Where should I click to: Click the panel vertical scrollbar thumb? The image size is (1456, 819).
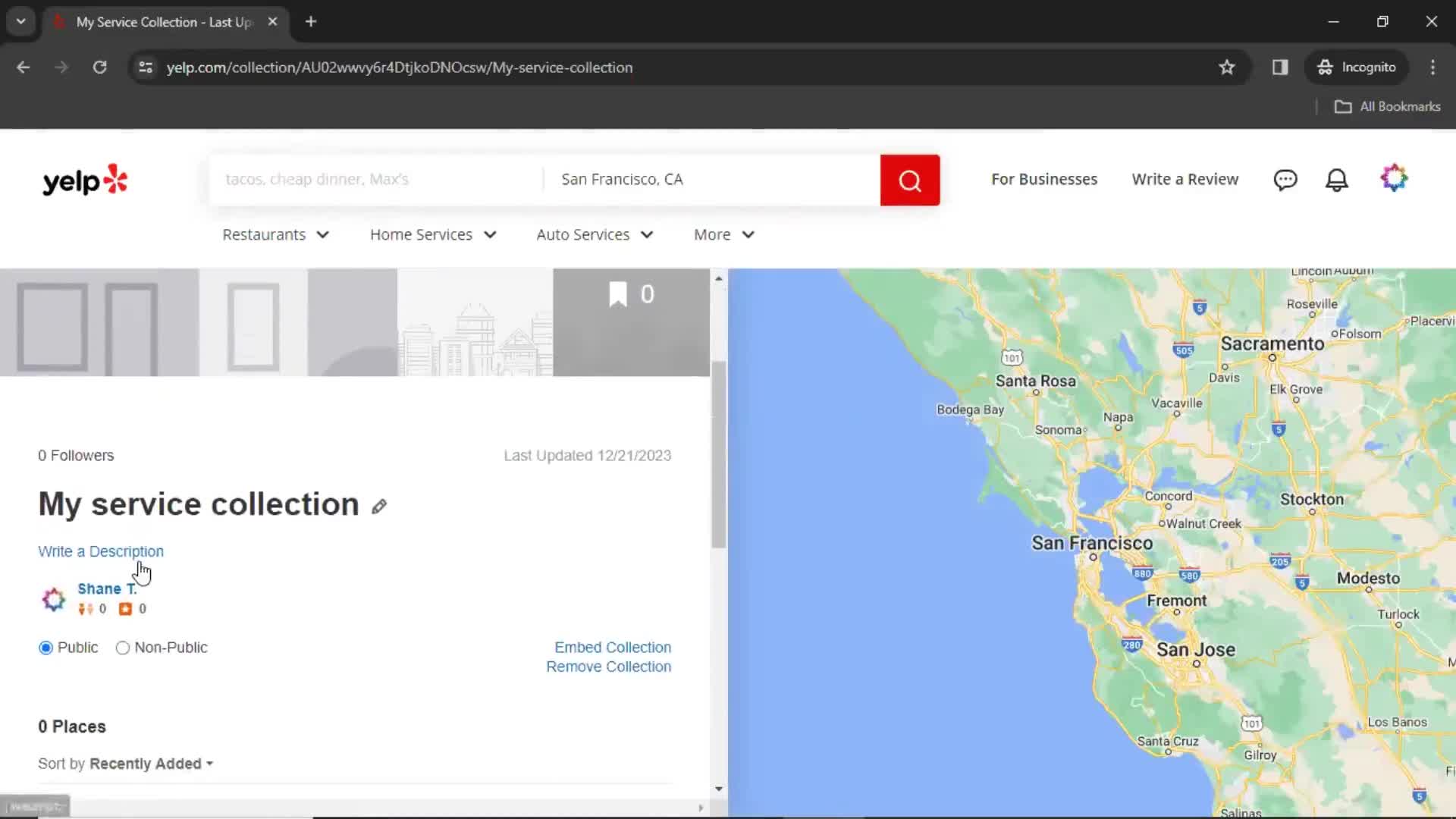(718, 455)
